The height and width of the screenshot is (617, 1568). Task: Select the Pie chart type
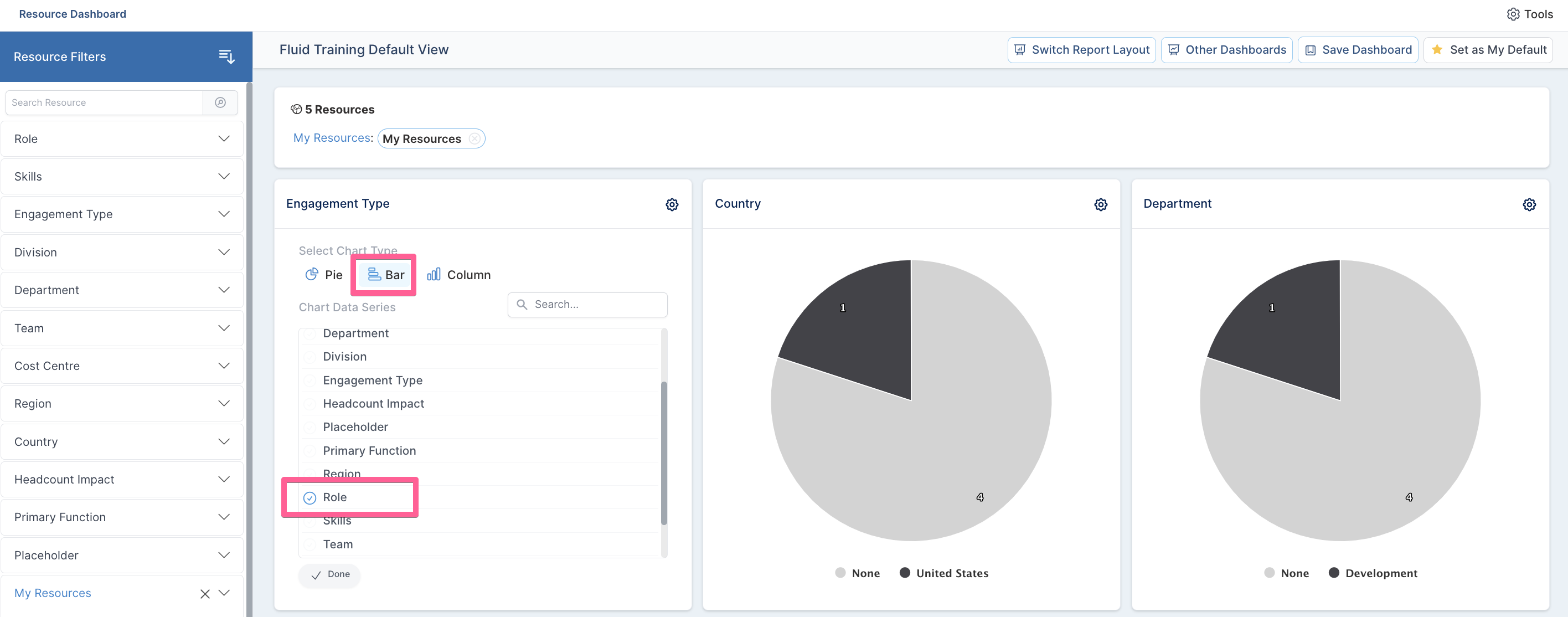point(324,275)
